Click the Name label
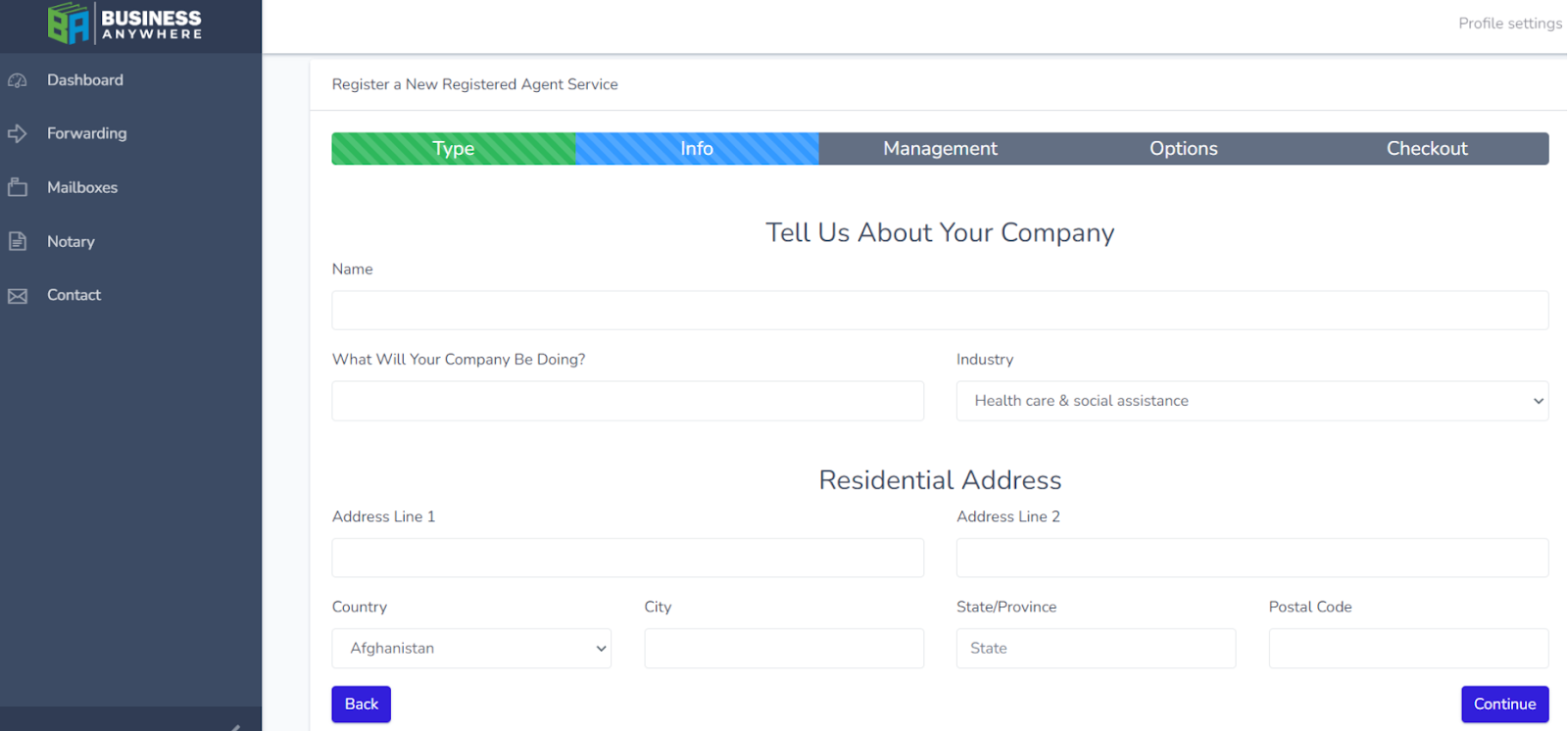The width and height of the screenshot is (1568, 731). click(x=353, y=269)
